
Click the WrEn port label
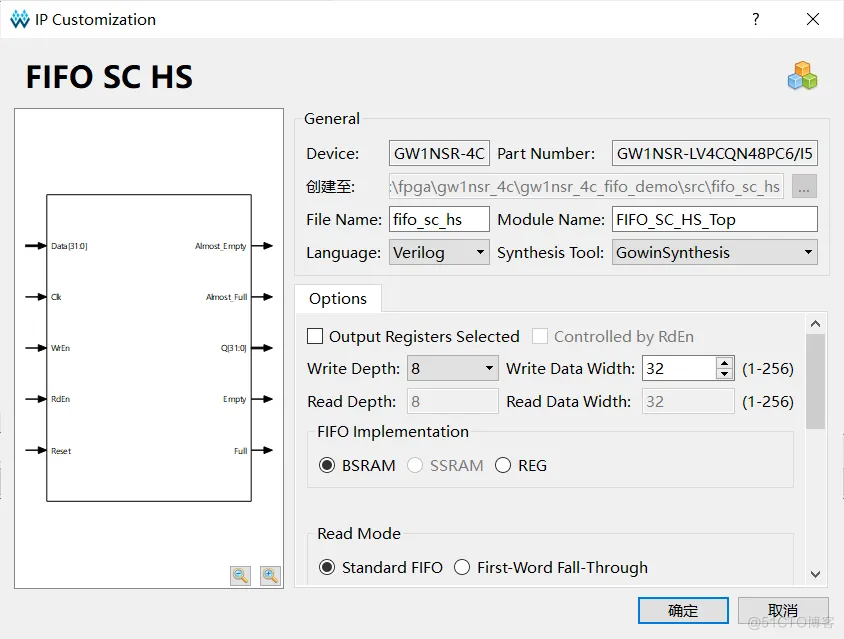pos(60,348)
